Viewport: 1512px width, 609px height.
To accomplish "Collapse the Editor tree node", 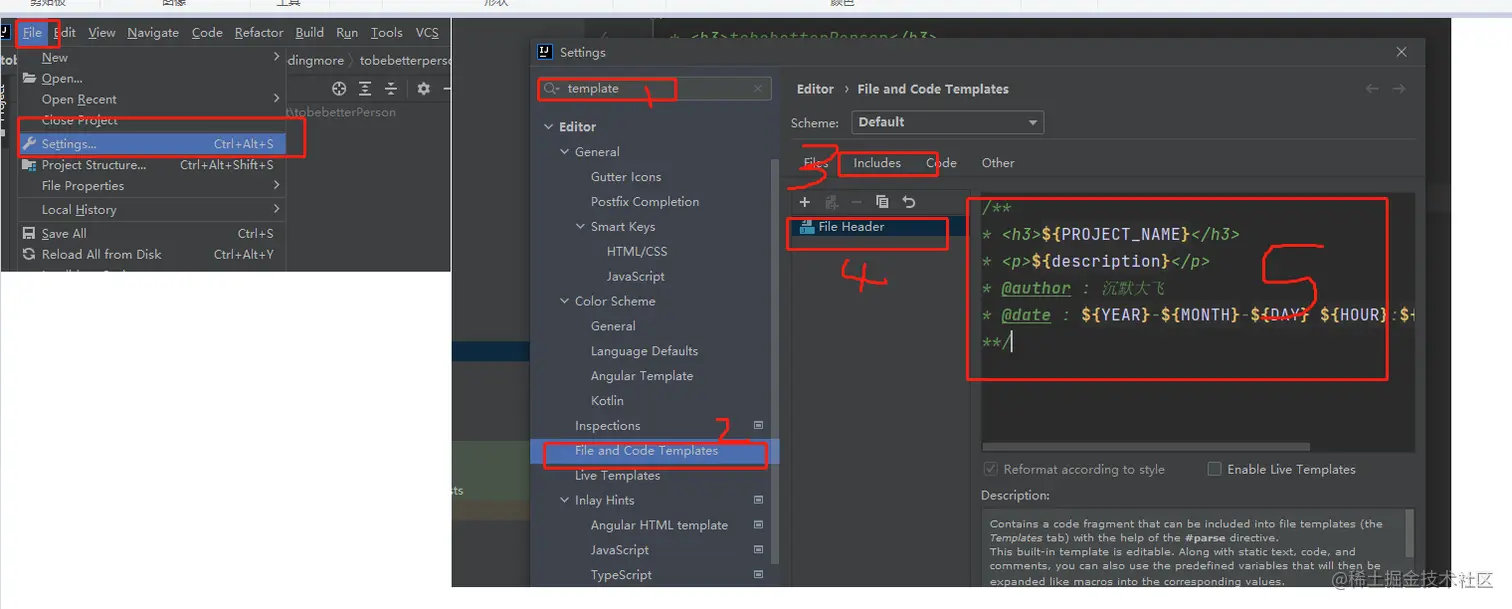I will [548, 127].
